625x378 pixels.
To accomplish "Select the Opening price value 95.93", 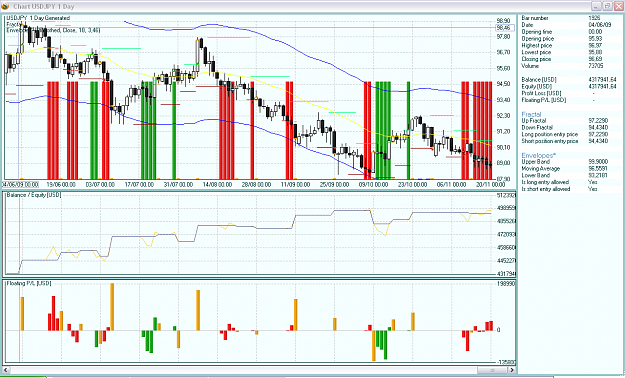I will tap(595, 39).
